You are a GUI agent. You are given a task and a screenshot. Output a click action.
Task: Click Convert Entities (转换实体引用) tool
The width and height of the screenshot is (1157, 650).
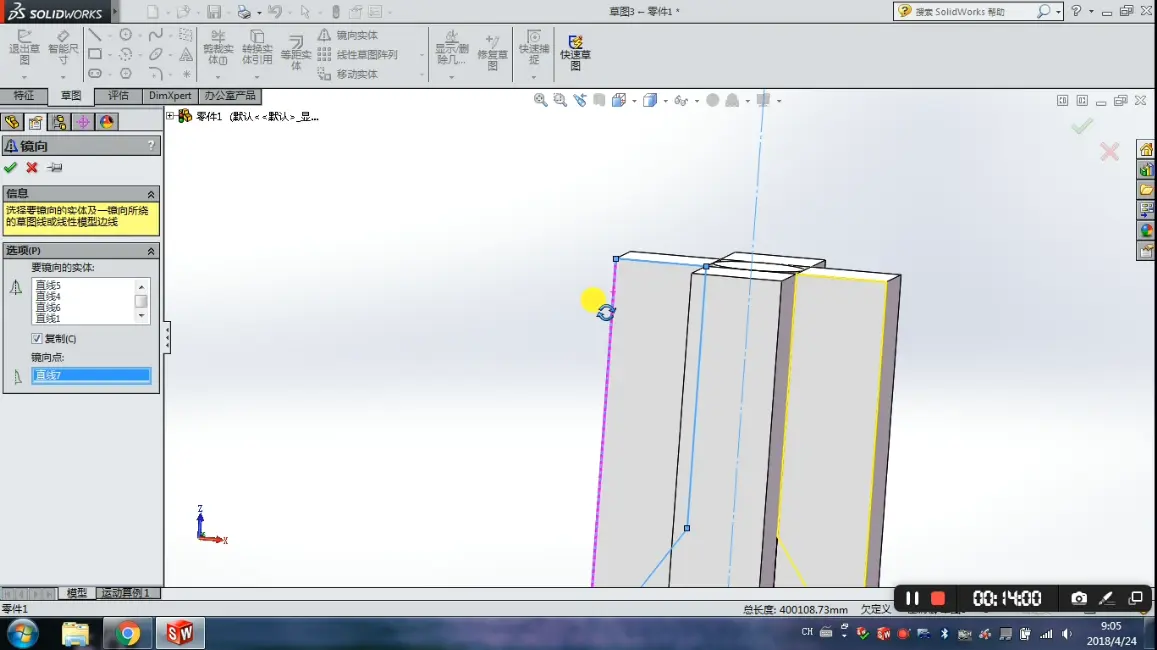coord(257,47)
